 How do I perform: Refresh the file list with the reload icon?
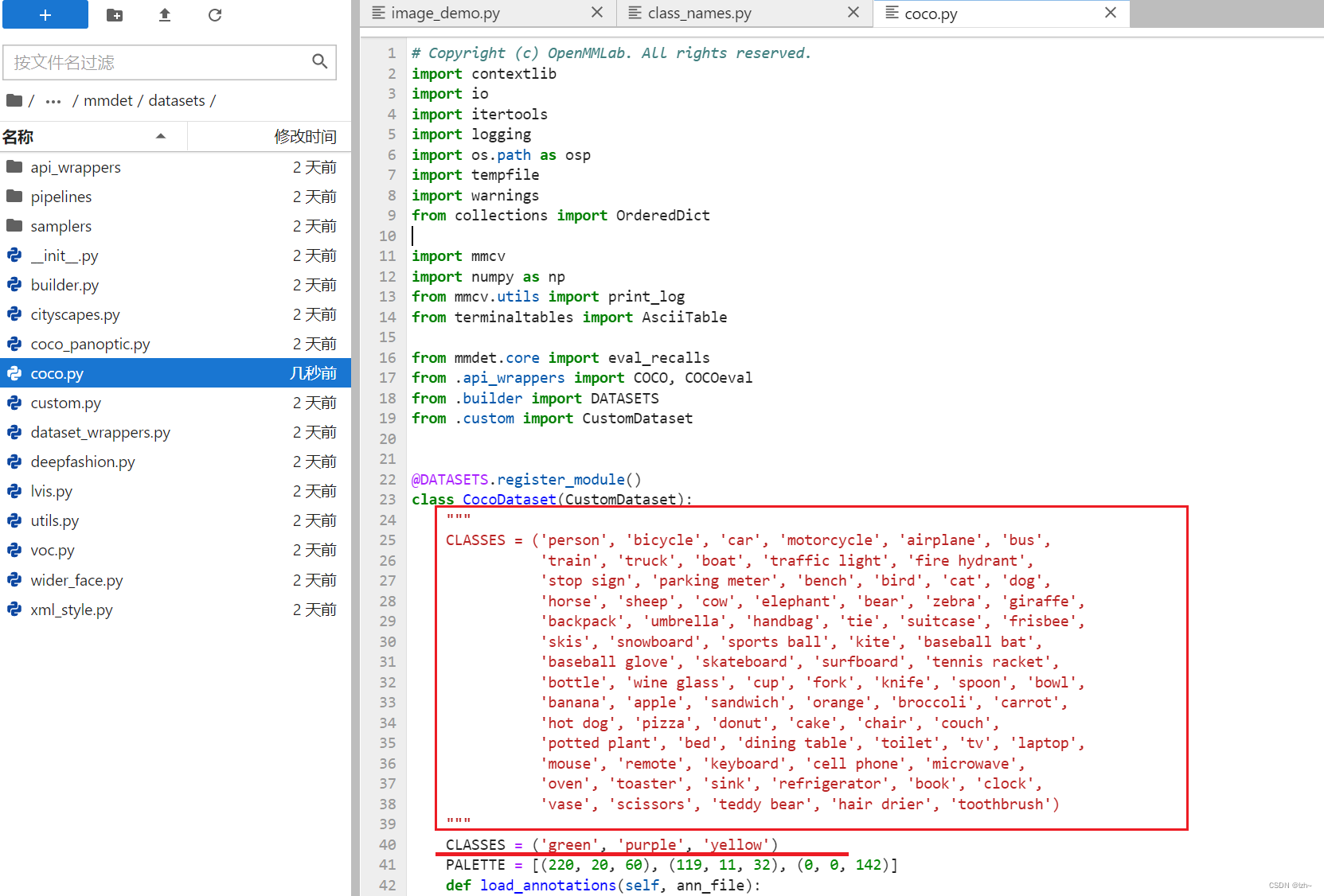(x=215, y=15)
